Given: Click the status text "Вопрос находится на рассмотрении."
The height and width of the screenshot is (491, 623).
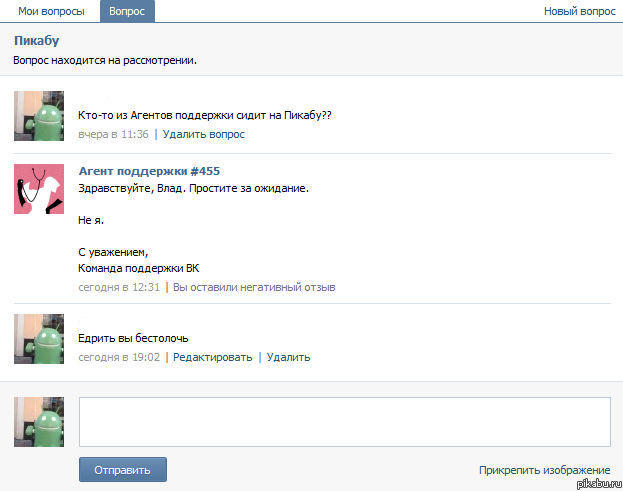Looking at the screenshot, I should (105, 60).
